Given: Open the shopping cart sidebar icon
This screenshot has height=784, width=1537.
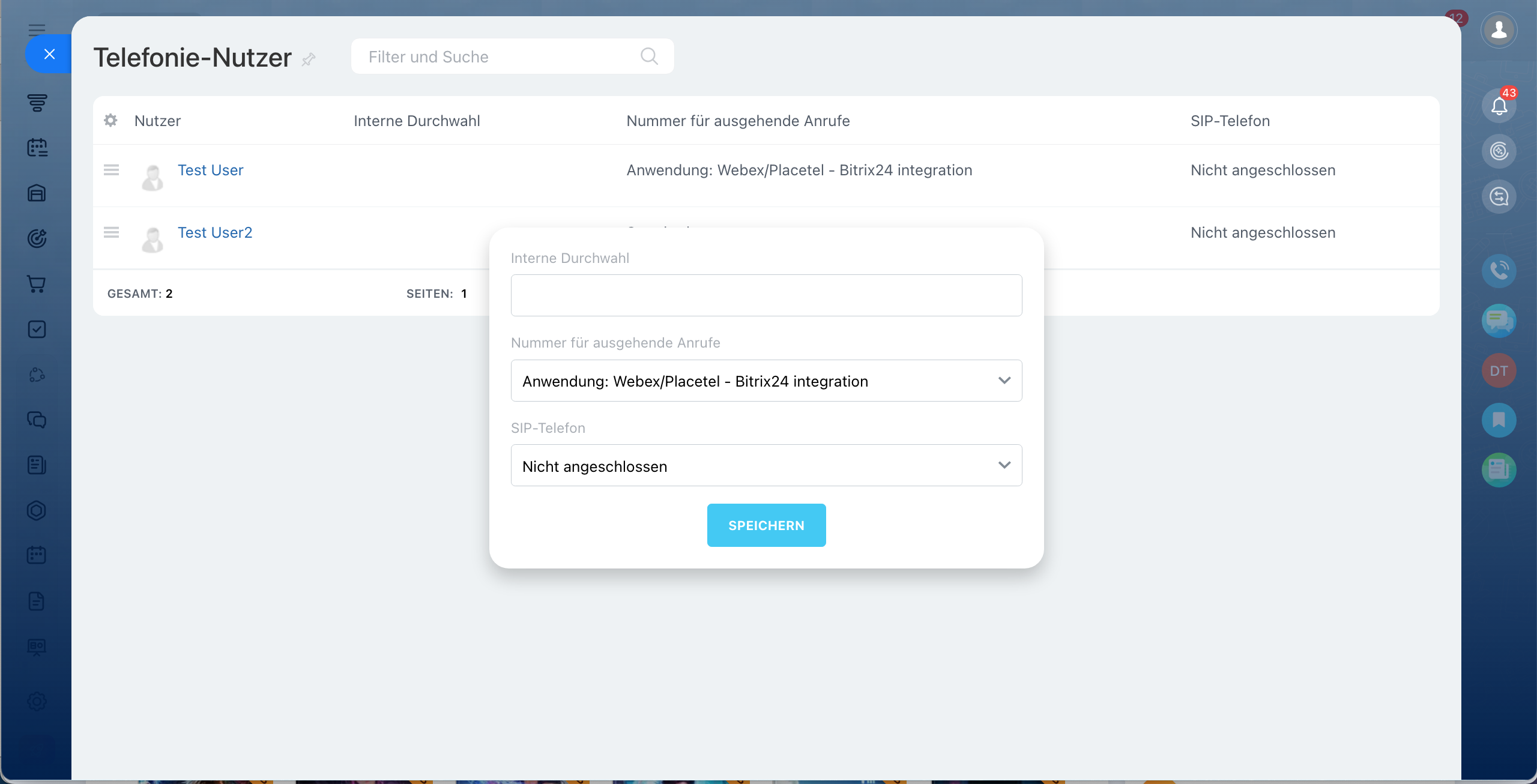Looking at the screenshot, I should pos(37,284).
